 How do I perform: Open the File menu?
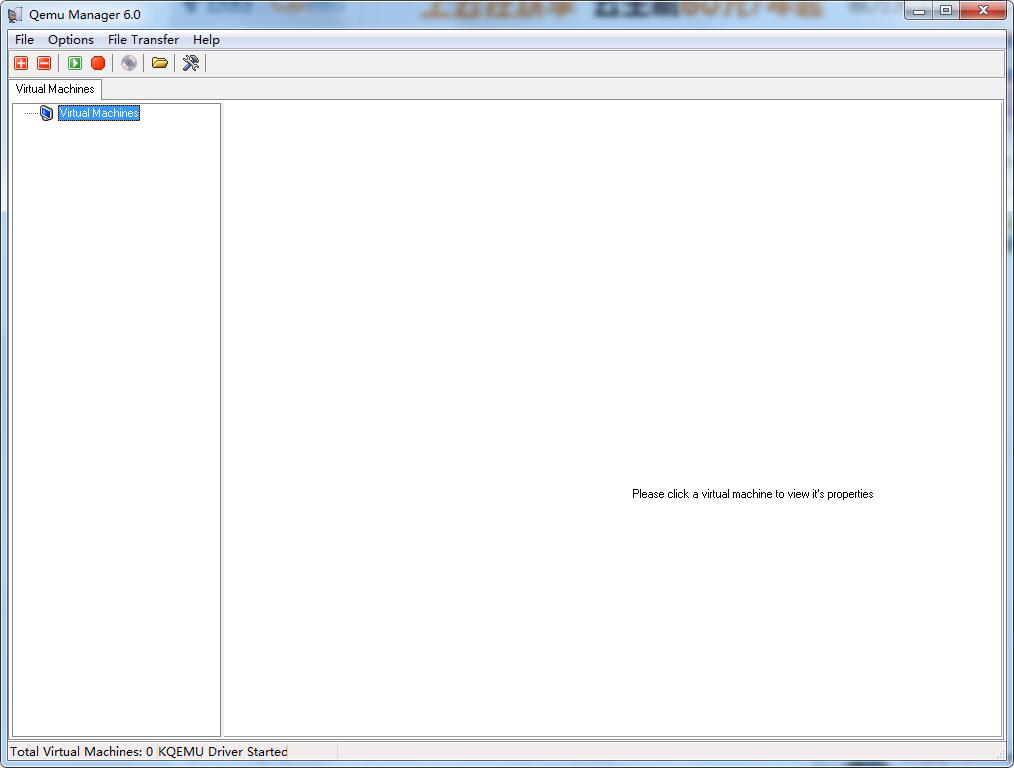25,39
